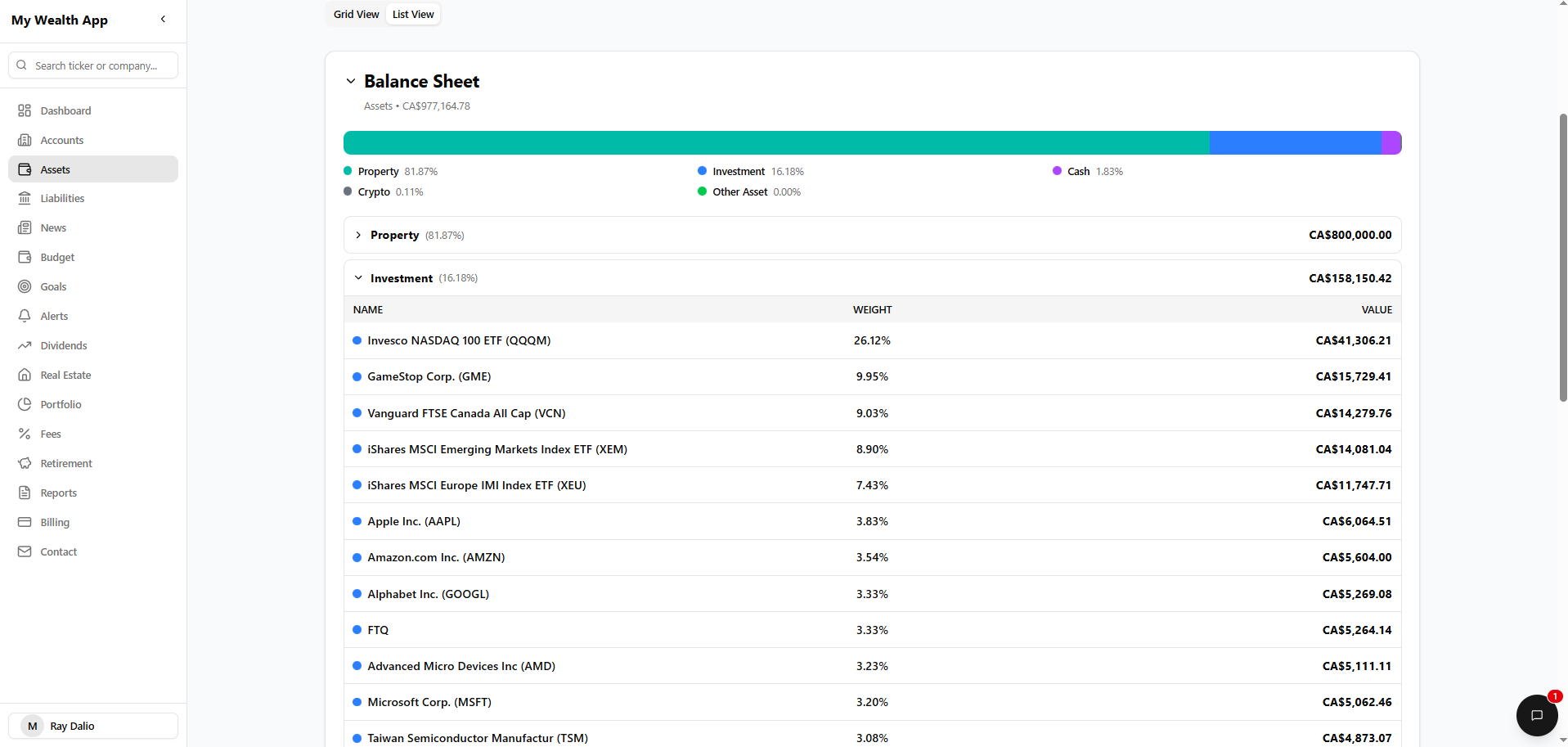Select the Amazon.com Inc. (AMZN) row
Viewport: 1568px width, 747px height.
point(873,557)
